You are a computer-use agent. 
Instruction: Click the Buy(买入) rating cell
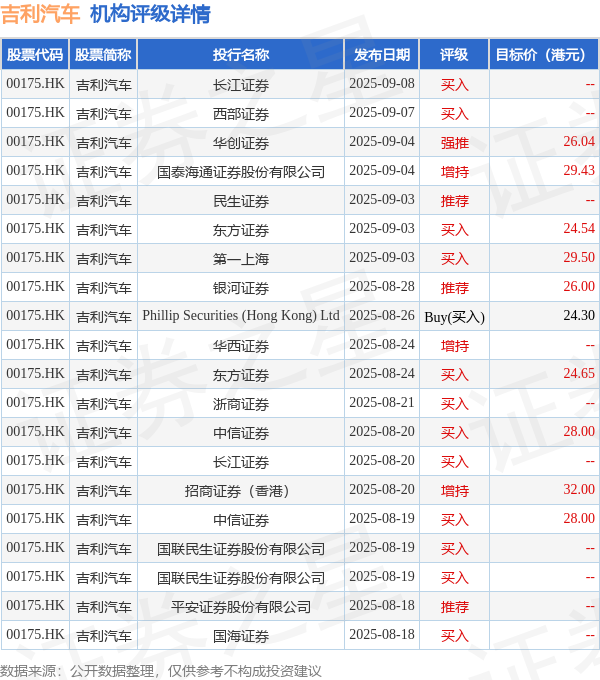click(454, 317)
